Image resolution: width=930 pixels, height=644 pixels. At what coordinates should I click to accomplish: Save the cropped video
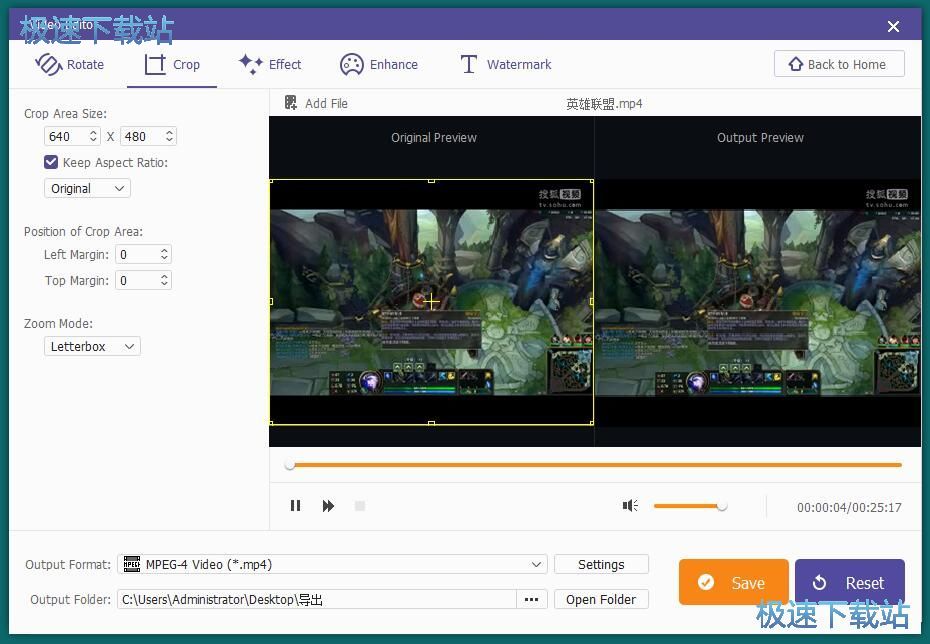coord(734,582)
